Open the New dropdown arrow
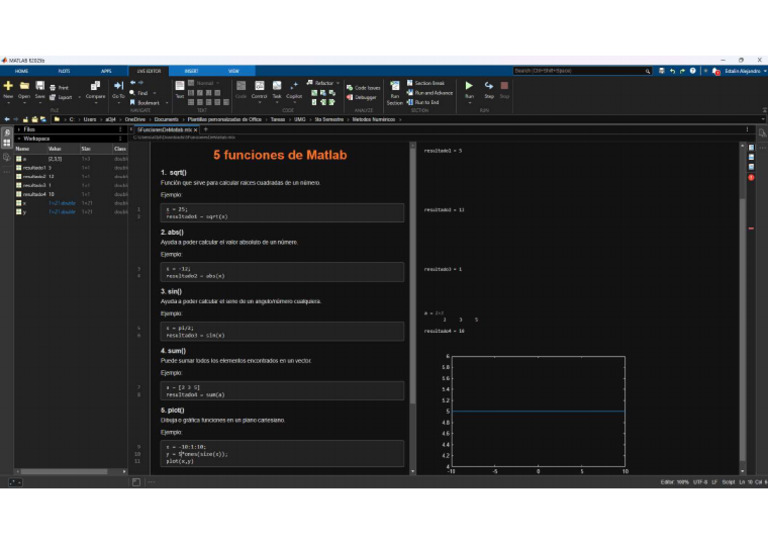 click(8, 103)
